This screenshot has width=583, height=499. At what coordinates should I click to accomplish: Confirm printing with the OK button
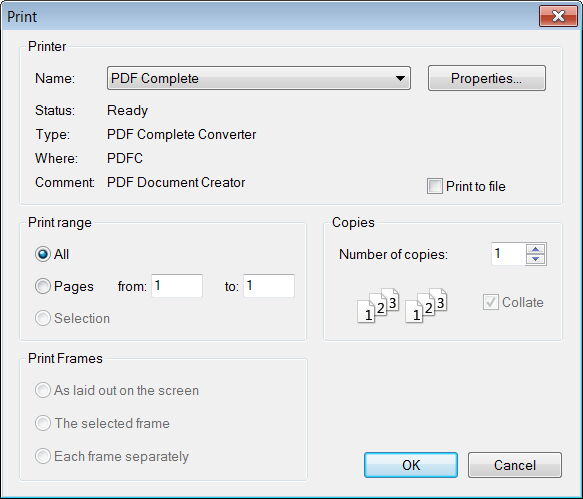pyautogui.click(x=411, y=465)
